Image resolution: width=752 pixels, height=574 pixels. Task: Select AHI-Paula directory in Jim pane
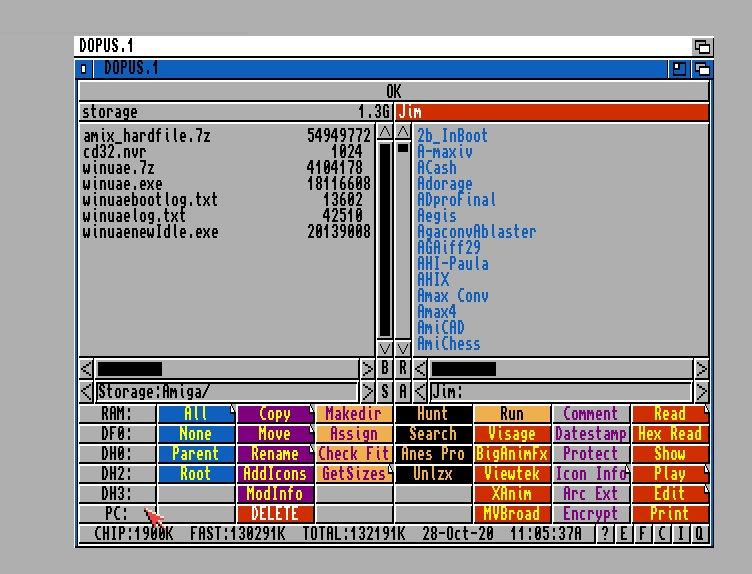453,264
